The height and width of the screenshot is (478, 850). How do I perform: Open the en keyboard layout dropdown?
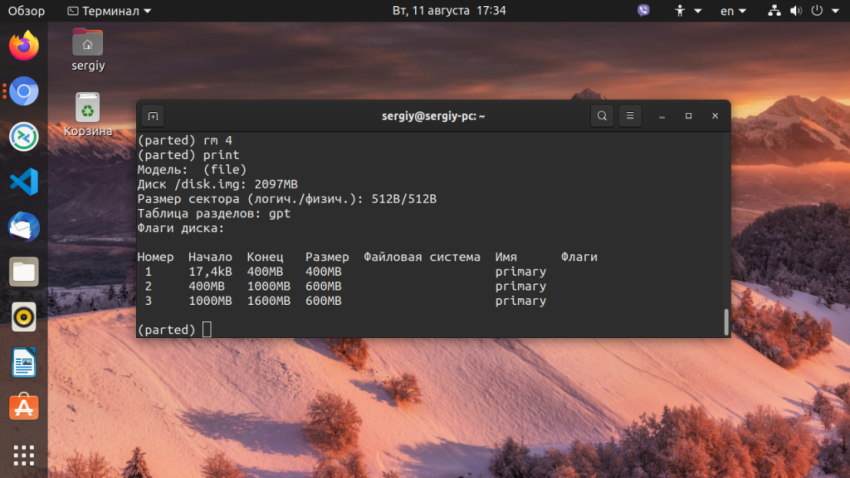pos(733,11)
